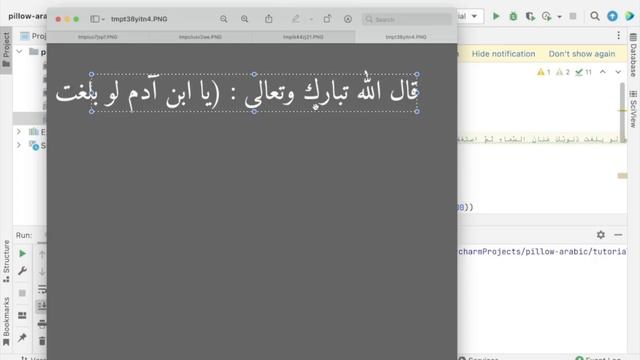Open the JetBrains toolbox icon
Image resolution: width=640 pixels, height=360 pixels.
[630, 16]
